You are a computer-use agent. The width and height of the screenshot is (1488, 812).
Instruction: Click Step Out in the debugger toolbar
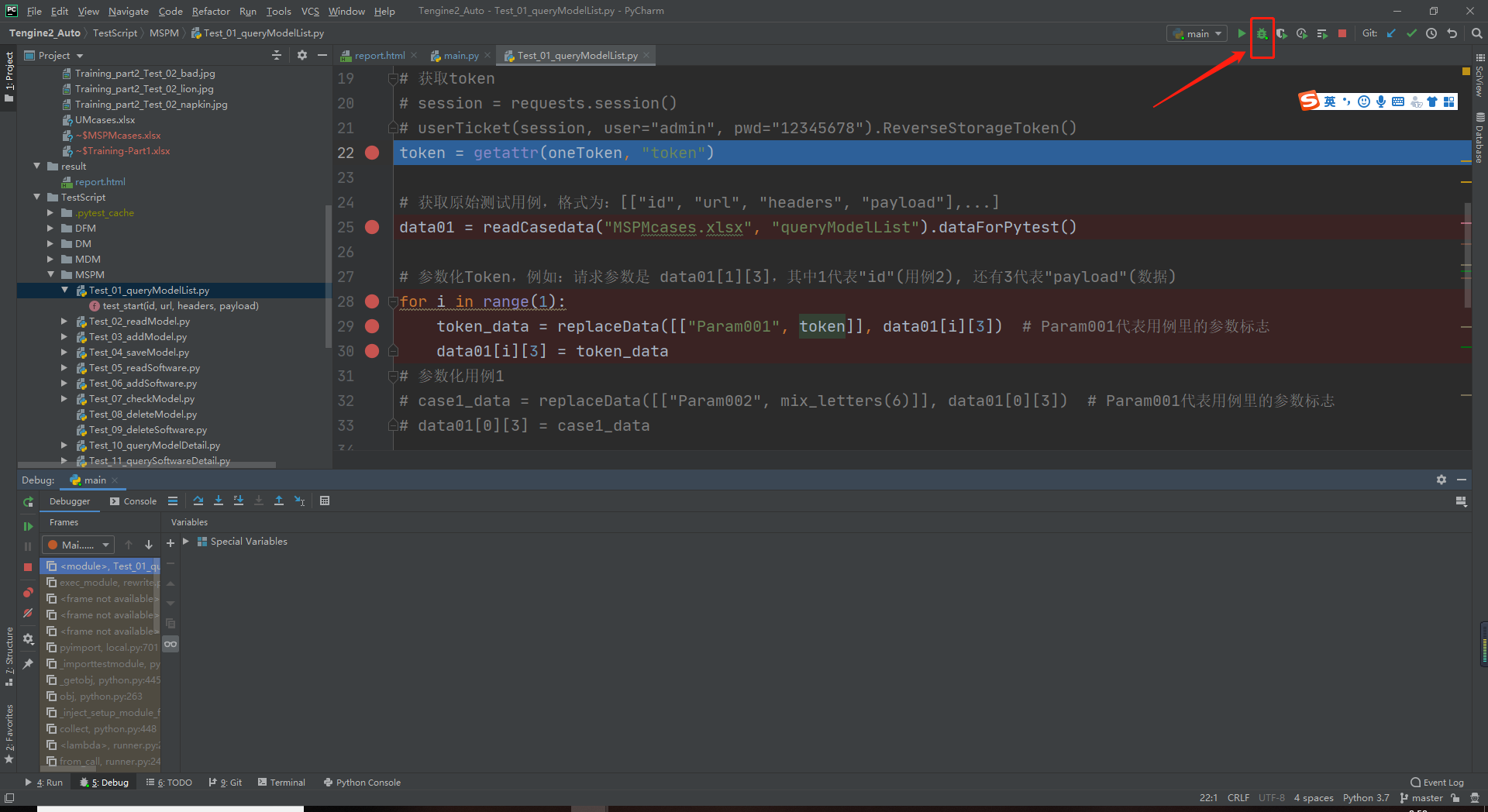[279, 501]
